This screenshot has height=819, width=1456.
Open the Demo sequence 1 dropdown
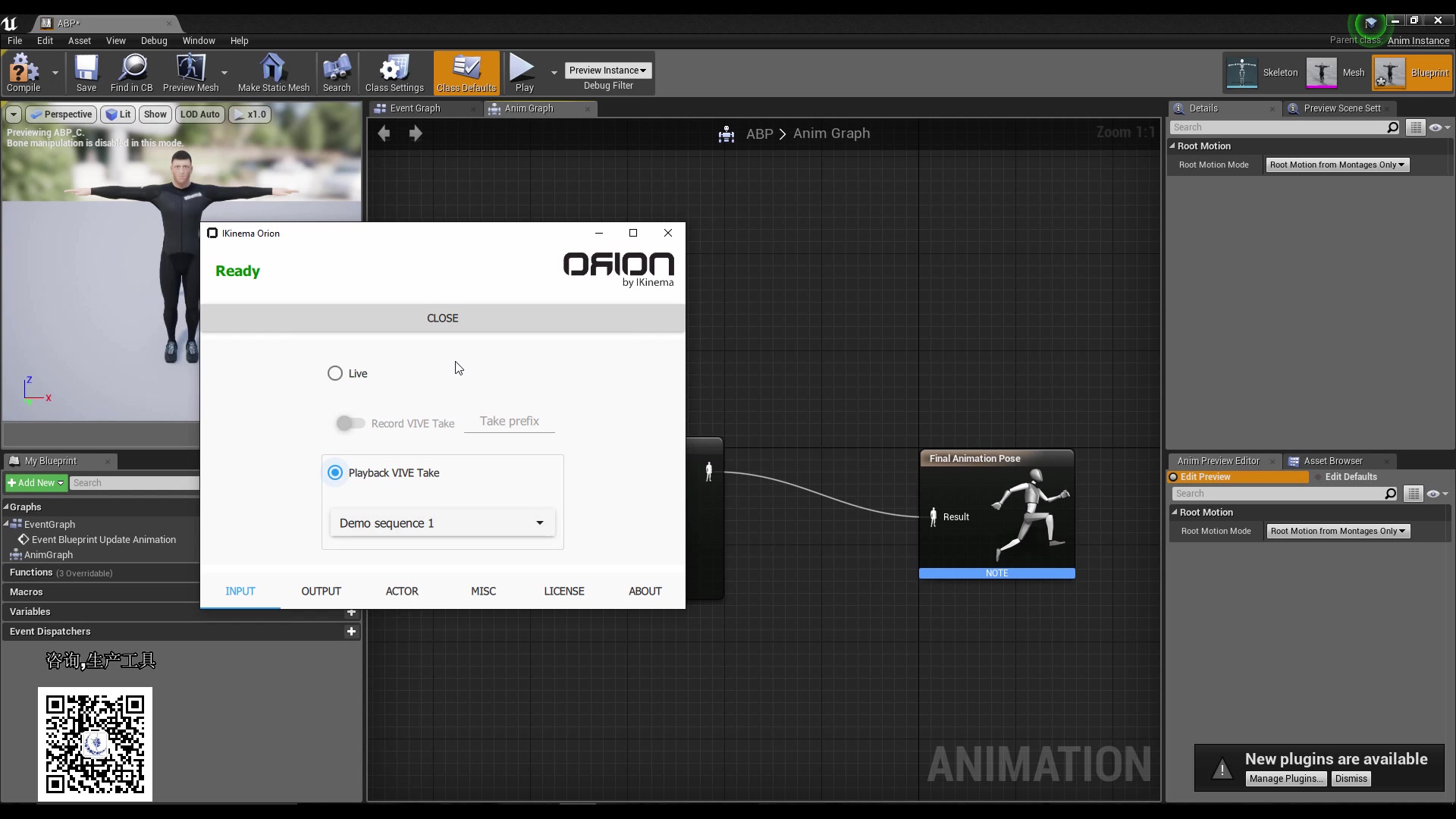tap(442, 523)
